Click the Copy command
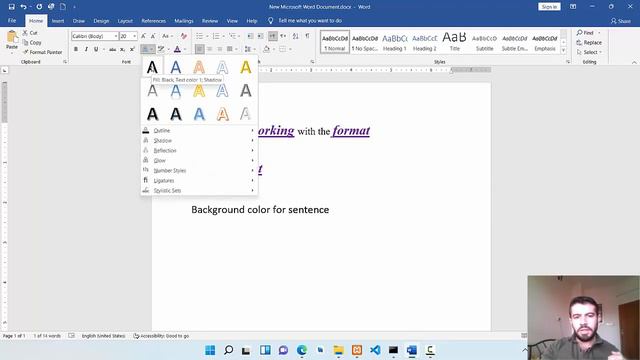 [32, 42]
